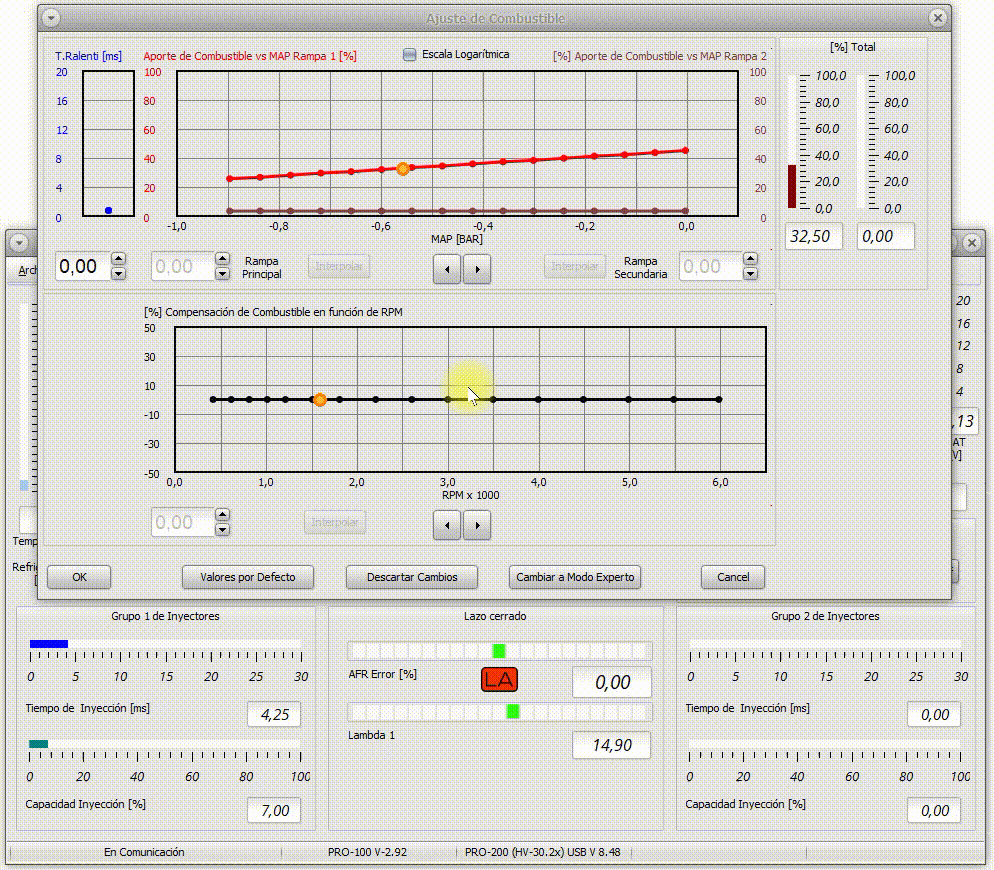994x870 pixels.
Task: Click the Grupo 1 Tiempo de Inyección blue bar
Action: [x=49, y=644]
